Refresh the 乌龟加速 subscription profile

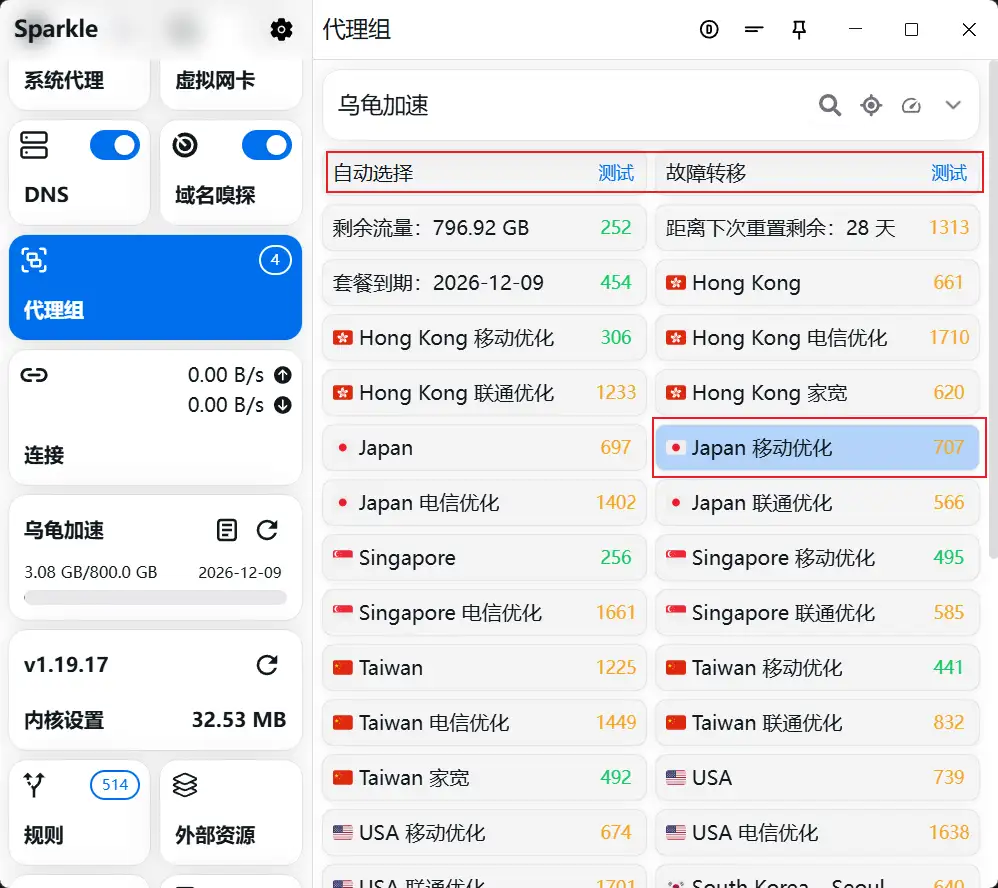267,530
